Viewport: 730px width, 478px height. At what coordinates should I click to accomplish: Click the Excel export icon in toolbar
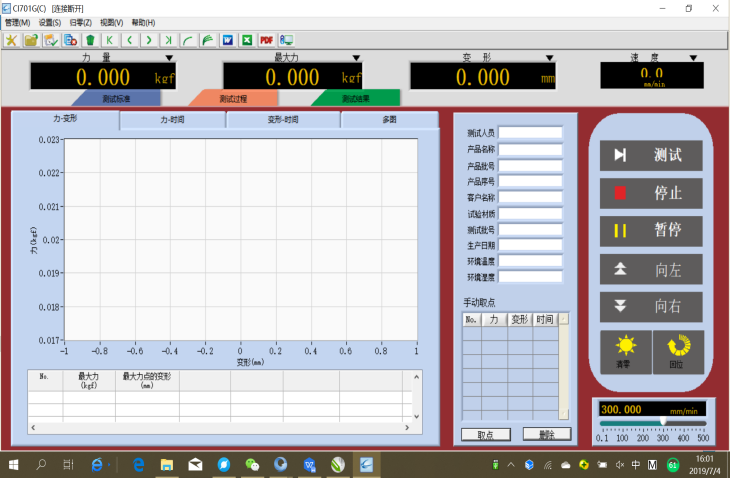click(246, 40)
